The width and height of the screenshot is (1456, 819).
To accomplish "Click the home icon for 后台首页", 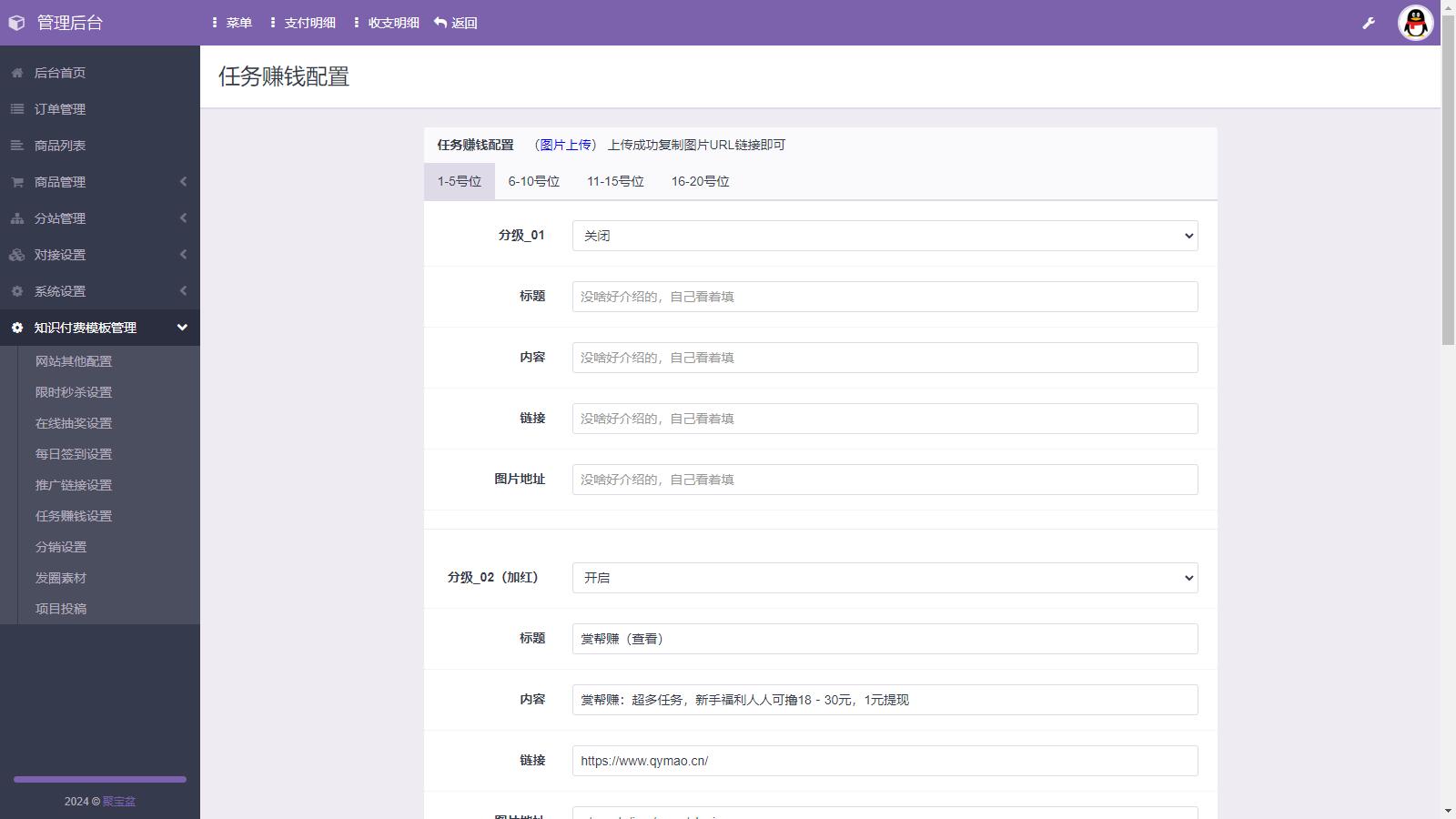I will coord(17,73).
